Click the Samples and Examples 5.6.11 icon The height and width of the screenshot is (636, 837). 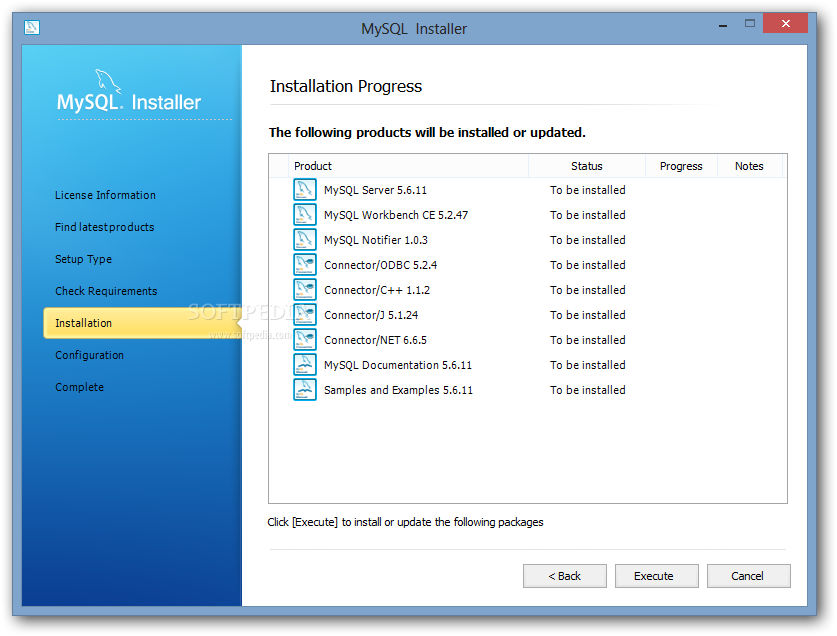(x=304, y=390)
